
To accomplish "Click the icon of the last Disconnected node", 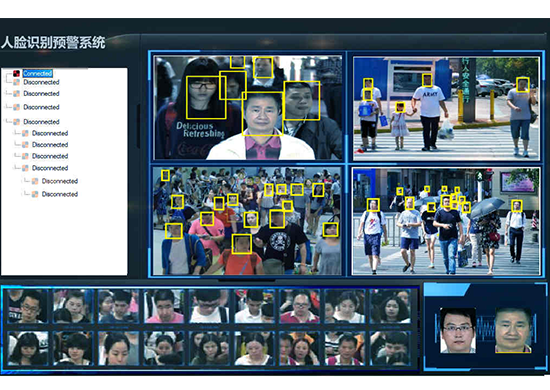I will click(x=35, y=194).
